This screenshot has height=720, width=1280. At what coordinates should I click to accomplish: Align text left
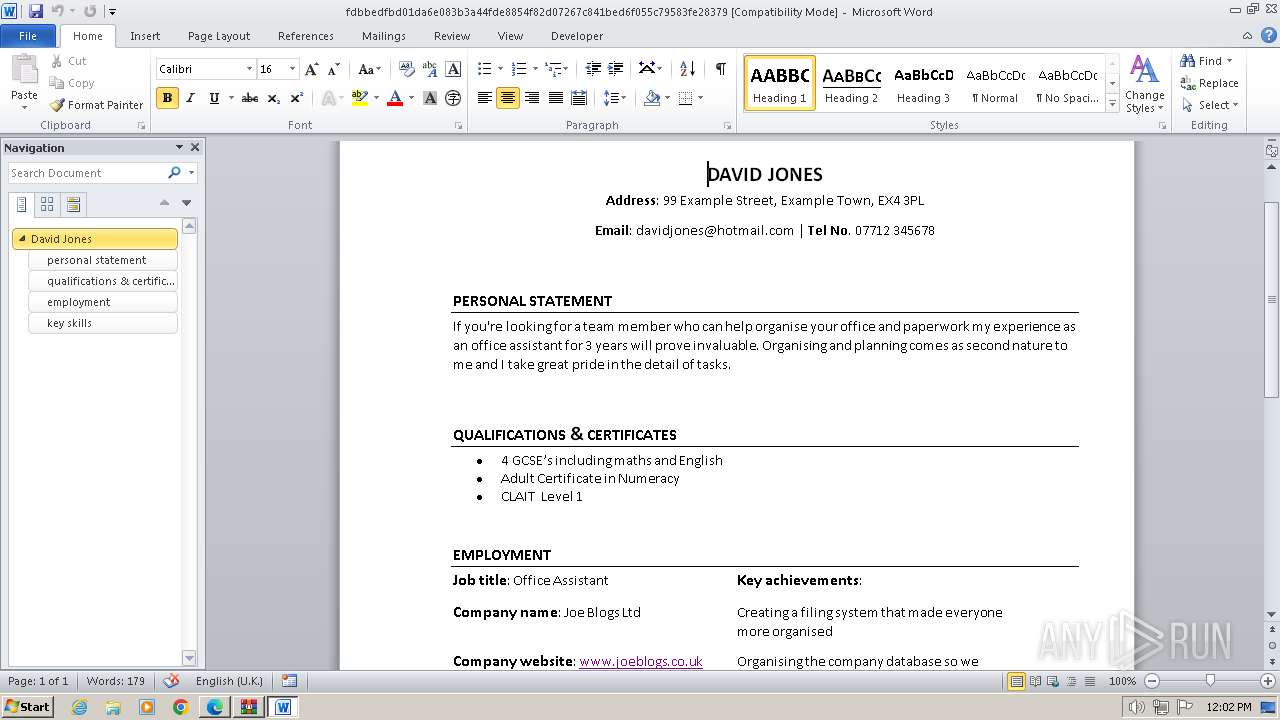pos(485,98)
